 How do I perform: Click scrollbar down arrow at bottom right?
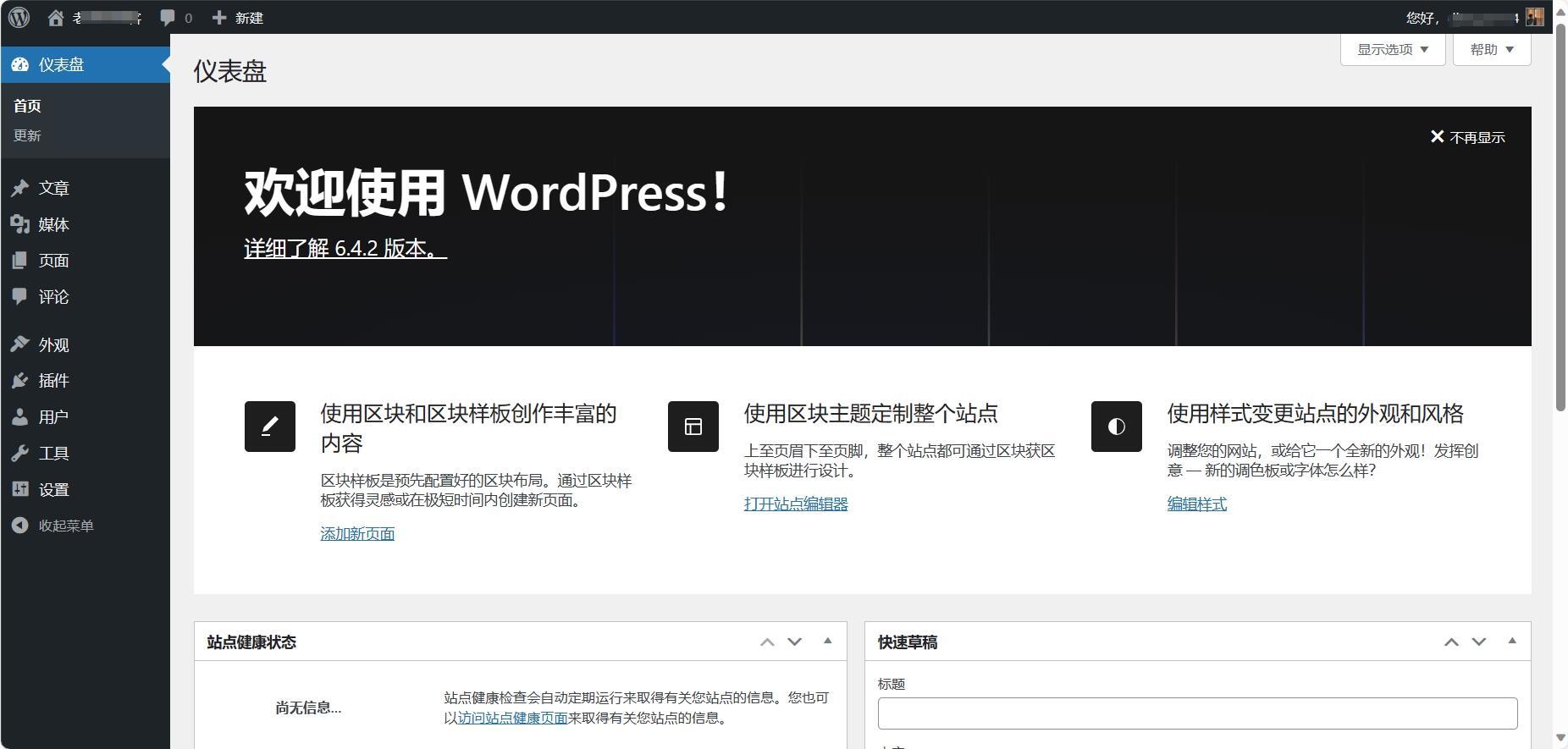point(1561,739)
